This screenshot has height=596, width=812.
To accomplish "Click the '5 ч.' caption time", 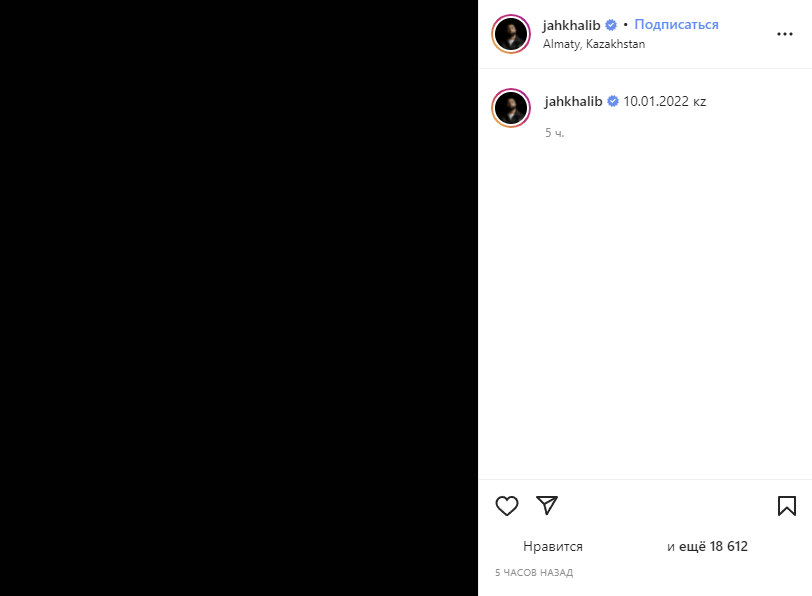I will pyautogui.click(x=554, y=133).
